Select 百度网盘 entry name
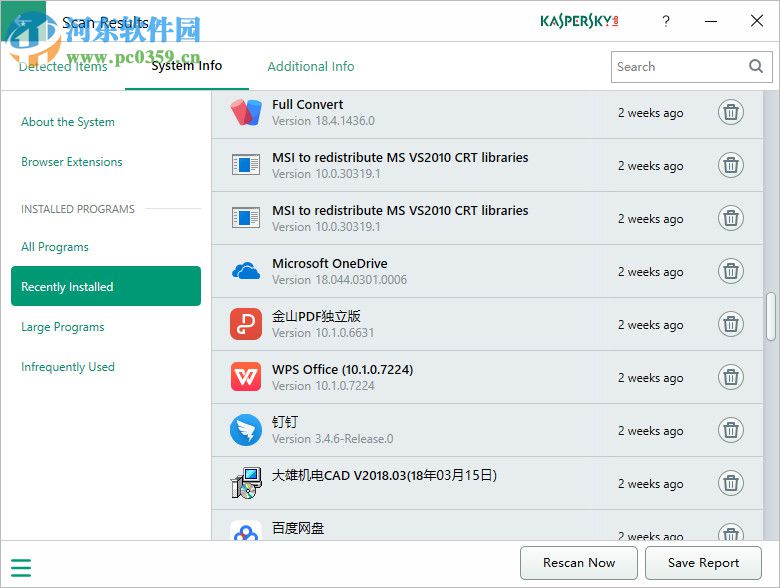 tap(298, 528)
